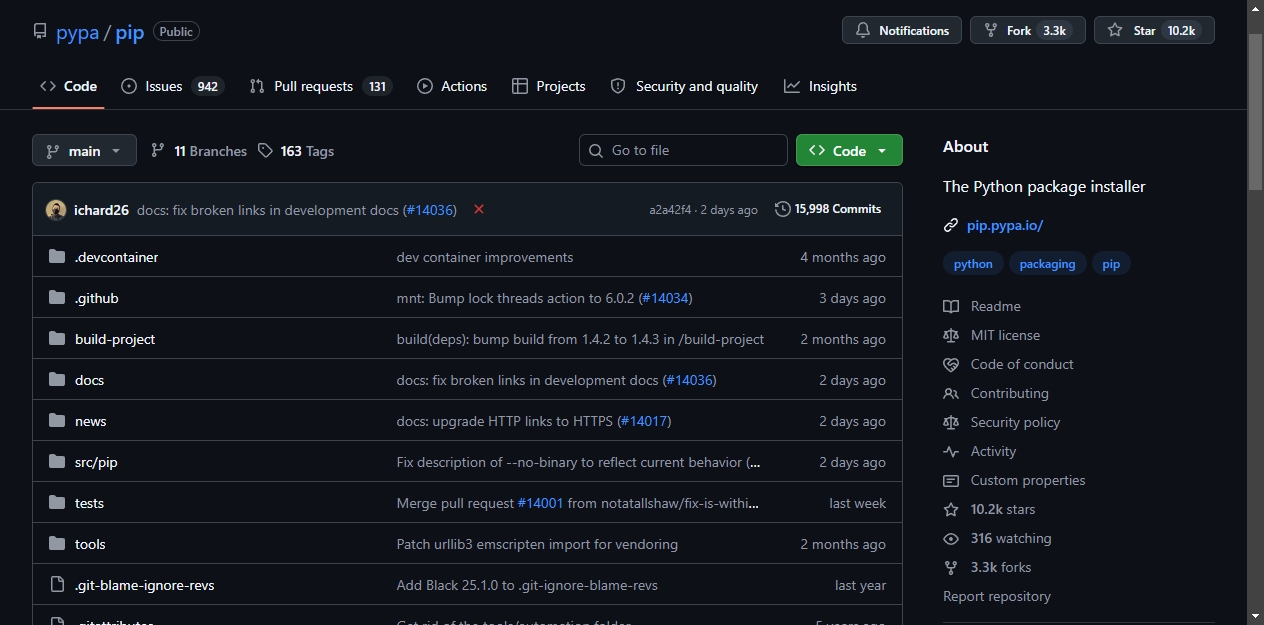Select the Security and quality tab

coord(684,86)
